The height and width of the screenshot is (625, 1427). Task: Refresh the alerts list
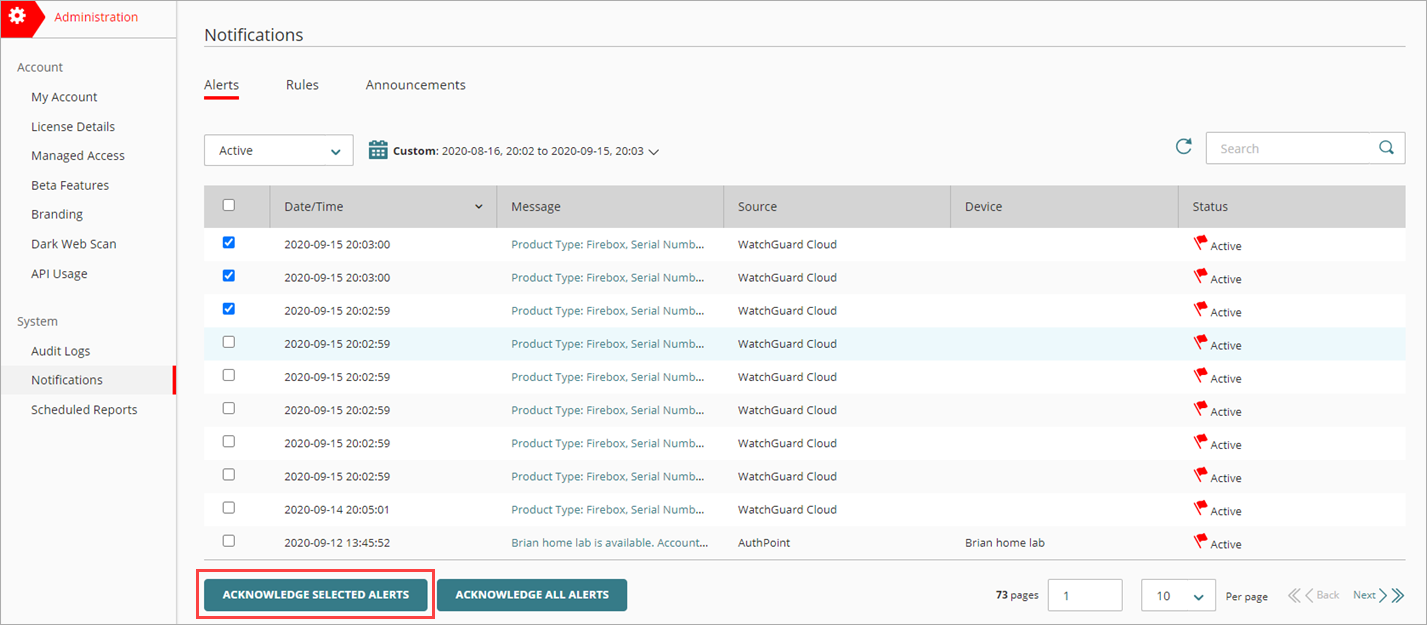pyautogui.click(x=1183, y=147)
